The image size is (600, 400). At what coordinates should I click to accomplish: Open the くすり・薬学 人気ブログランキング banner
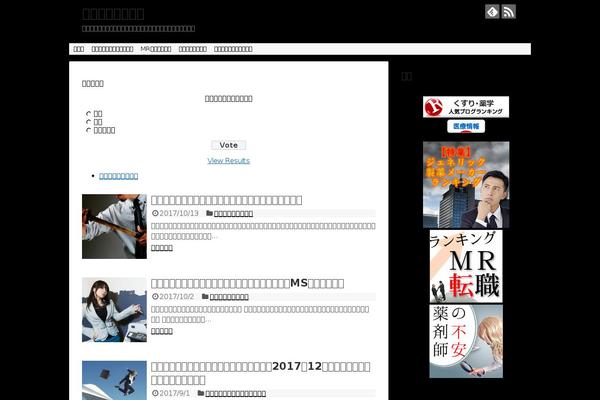point(466,107)
